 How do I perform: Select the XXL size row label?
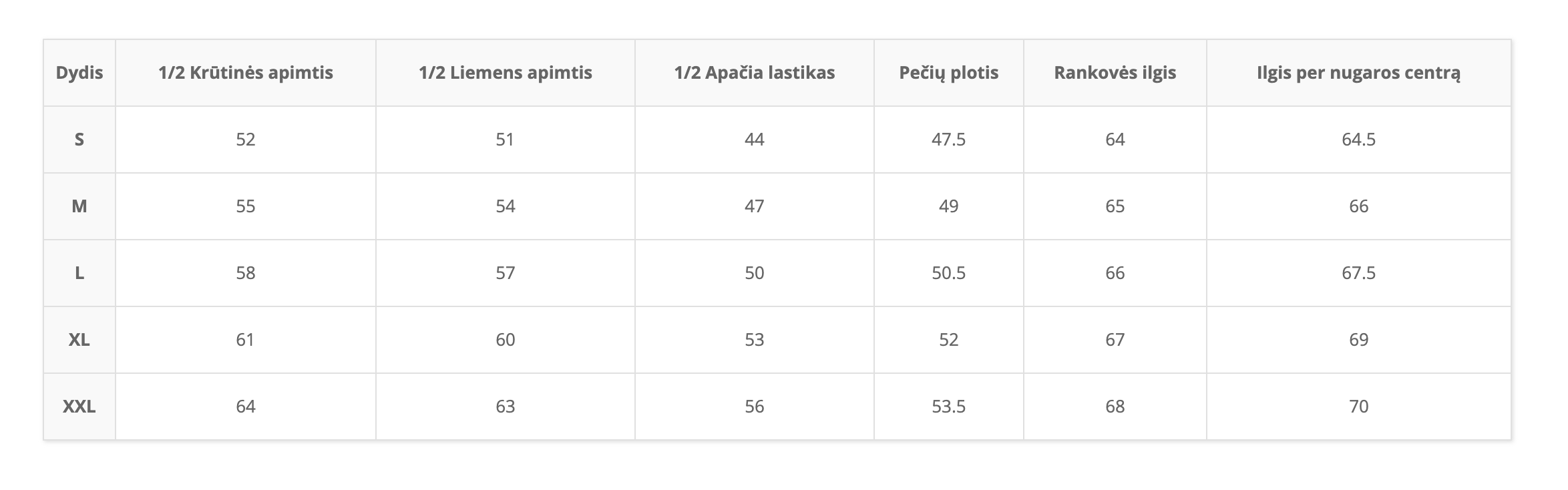[79, 407]
